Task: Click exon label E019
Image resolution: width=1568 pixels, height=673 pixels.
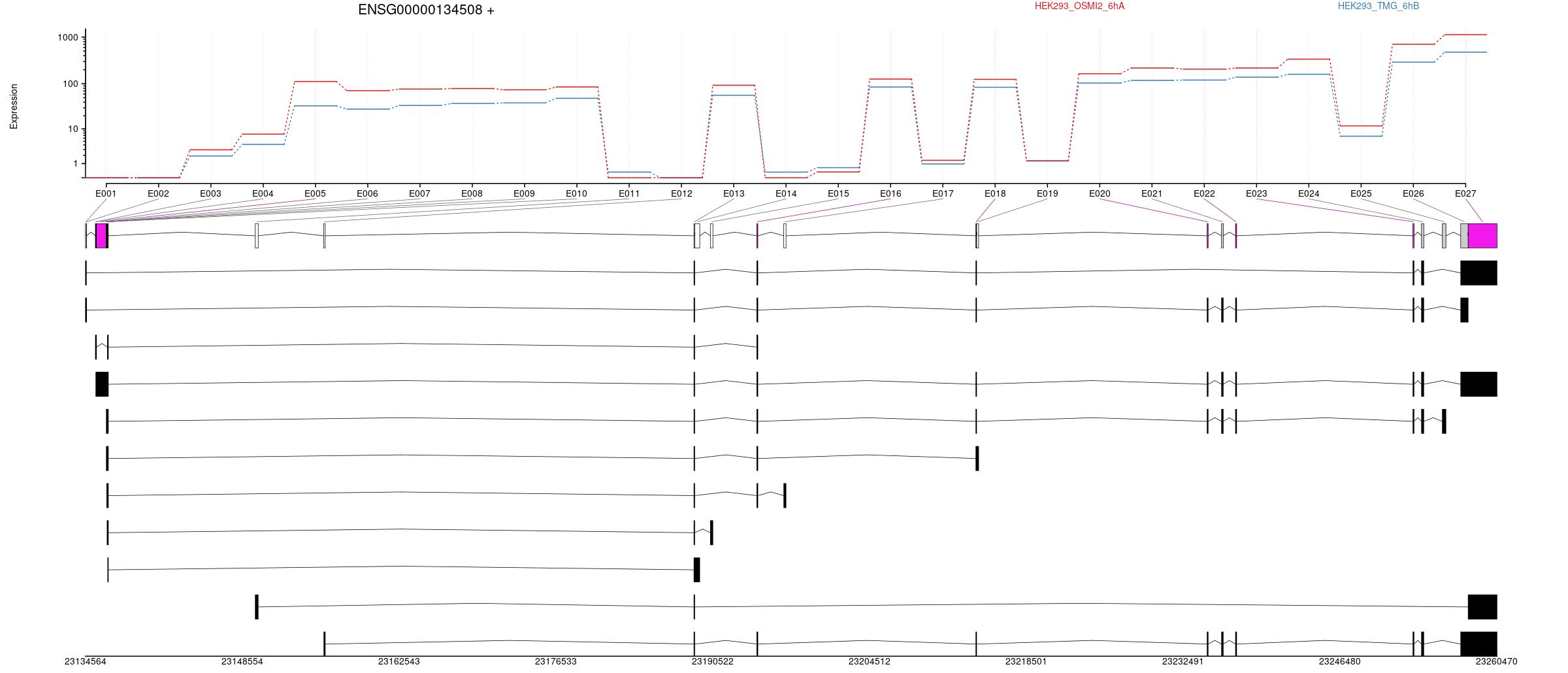Action: (x=1047, y=193)
